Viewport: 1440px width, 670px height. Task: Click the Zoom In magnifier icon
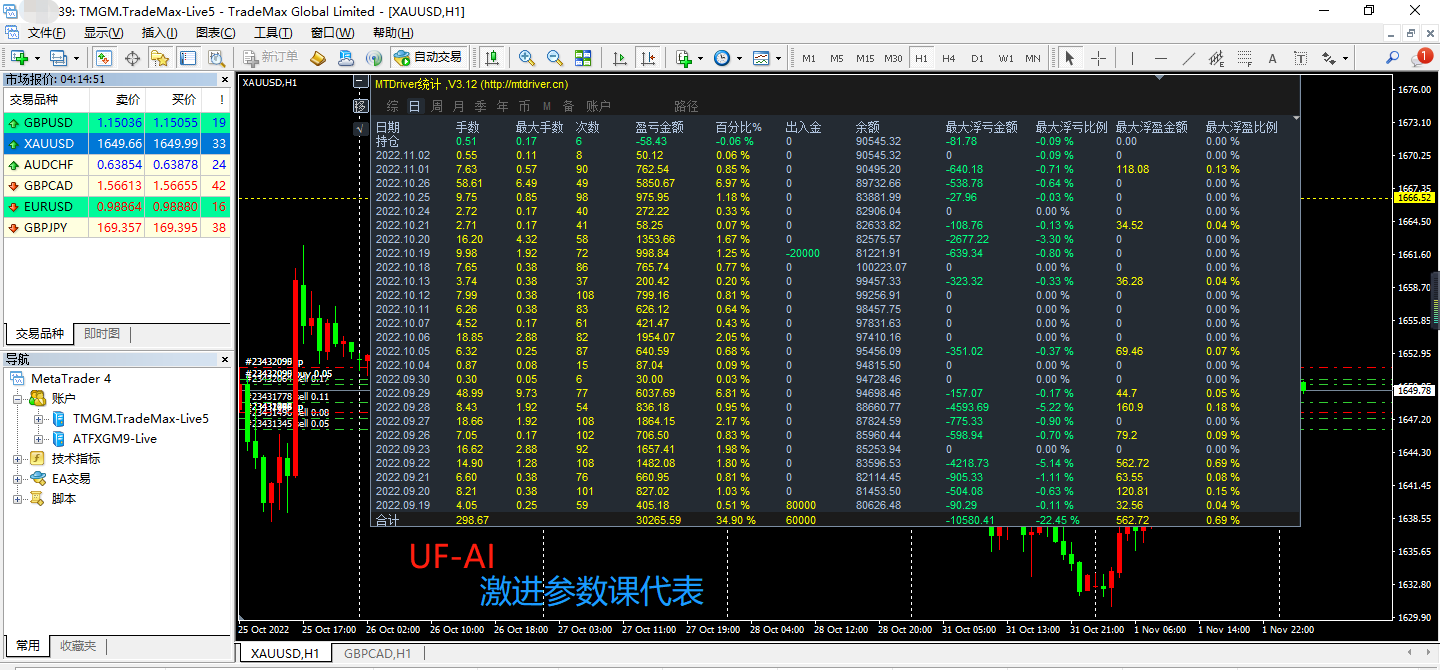(x=527, y=57)
